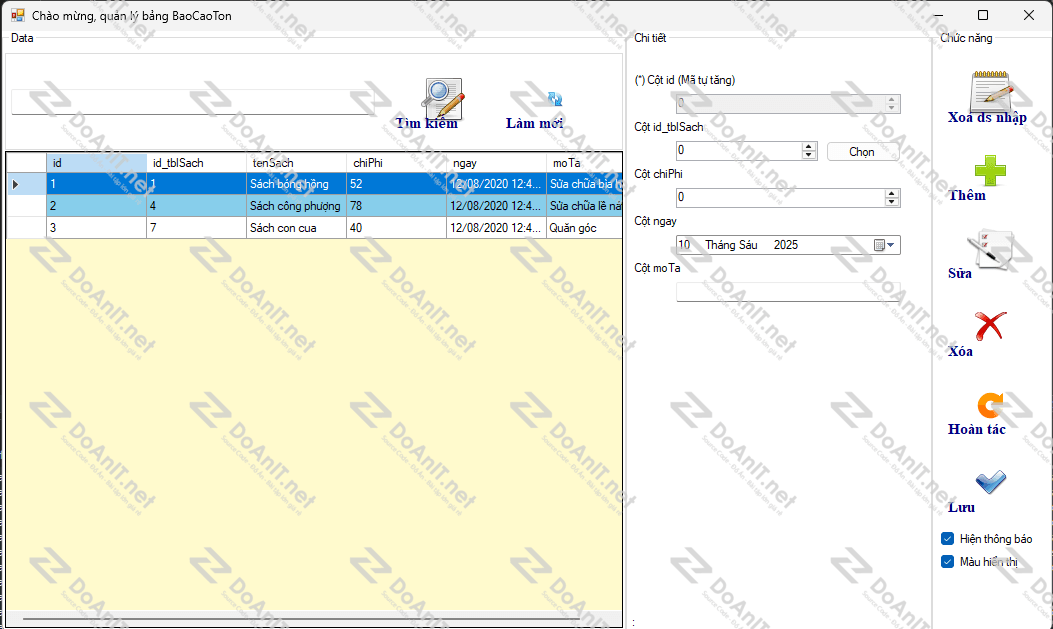
Task: Click the chiPhi cell "40"
Action: tap(397, 228)
